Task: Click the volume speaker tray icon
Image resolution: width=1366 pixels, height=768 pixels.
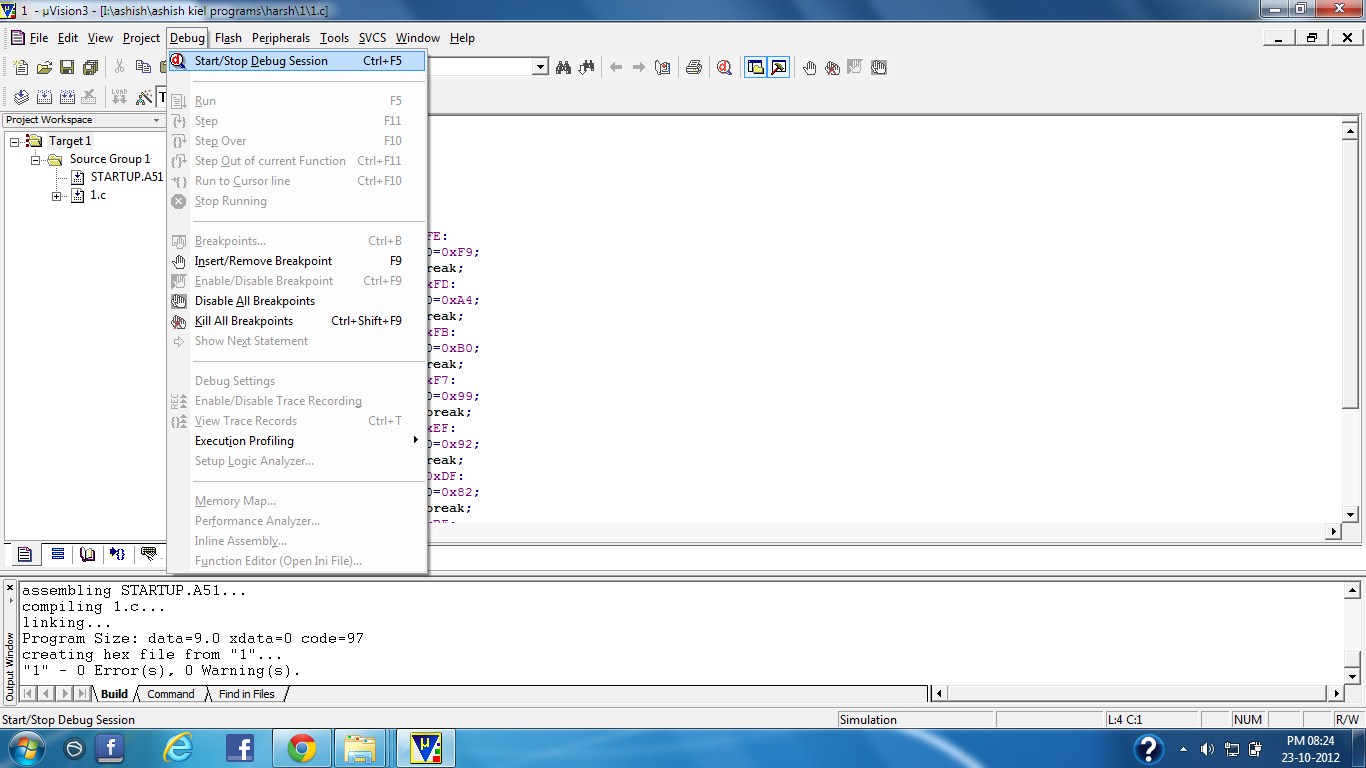Action: (1207, 749)
